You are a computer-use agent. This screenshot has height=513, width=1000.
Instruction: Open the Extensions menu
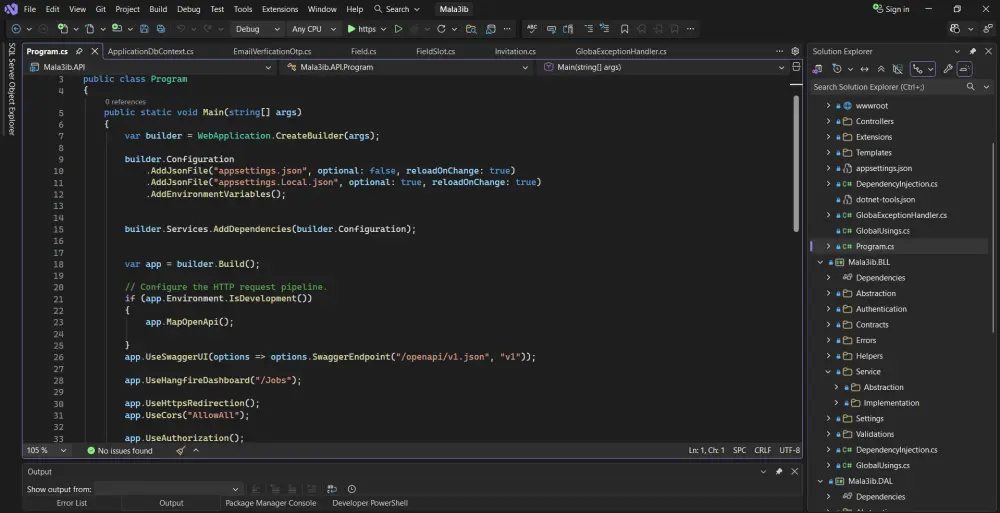point(280,9)
